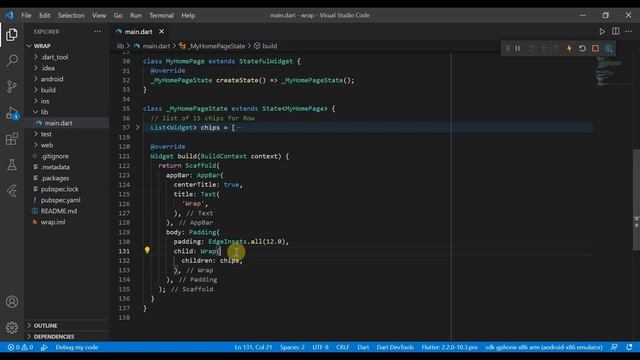Change the Dart language mode
Viewport: 640px width, 360px height.
(x=363, y=347)
